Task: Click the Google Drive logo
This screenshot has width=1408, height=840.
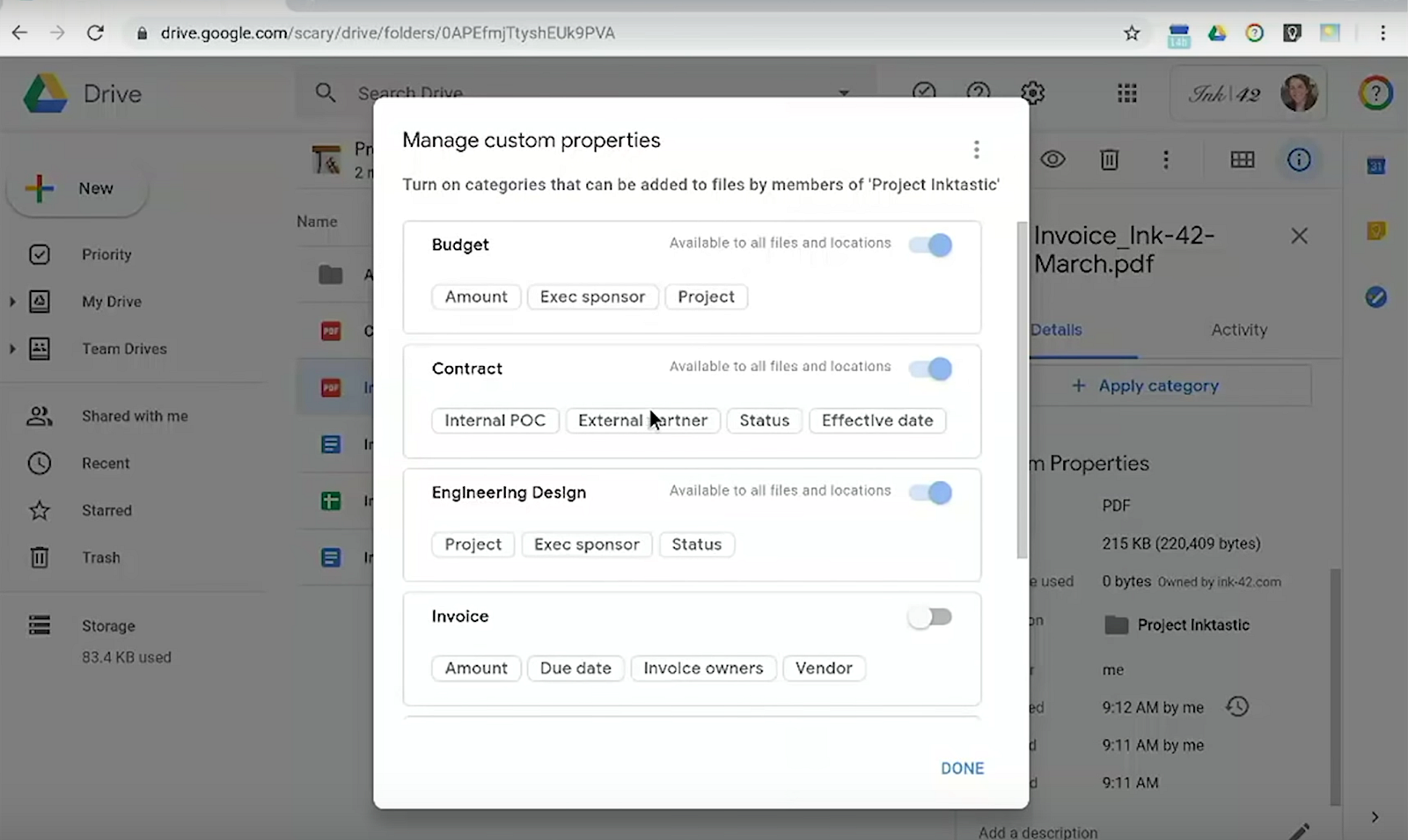Action: click(x=46, y=93)
